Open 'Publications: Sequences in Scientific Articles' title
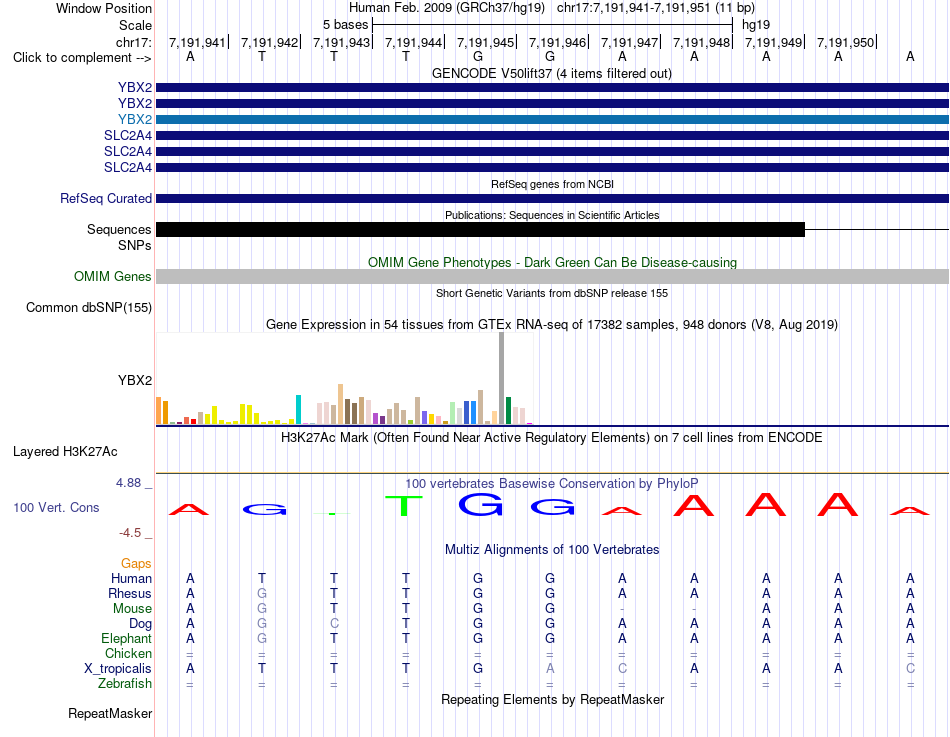The width and height of the screenshot is (950, 737). click(x=552, y=215)
